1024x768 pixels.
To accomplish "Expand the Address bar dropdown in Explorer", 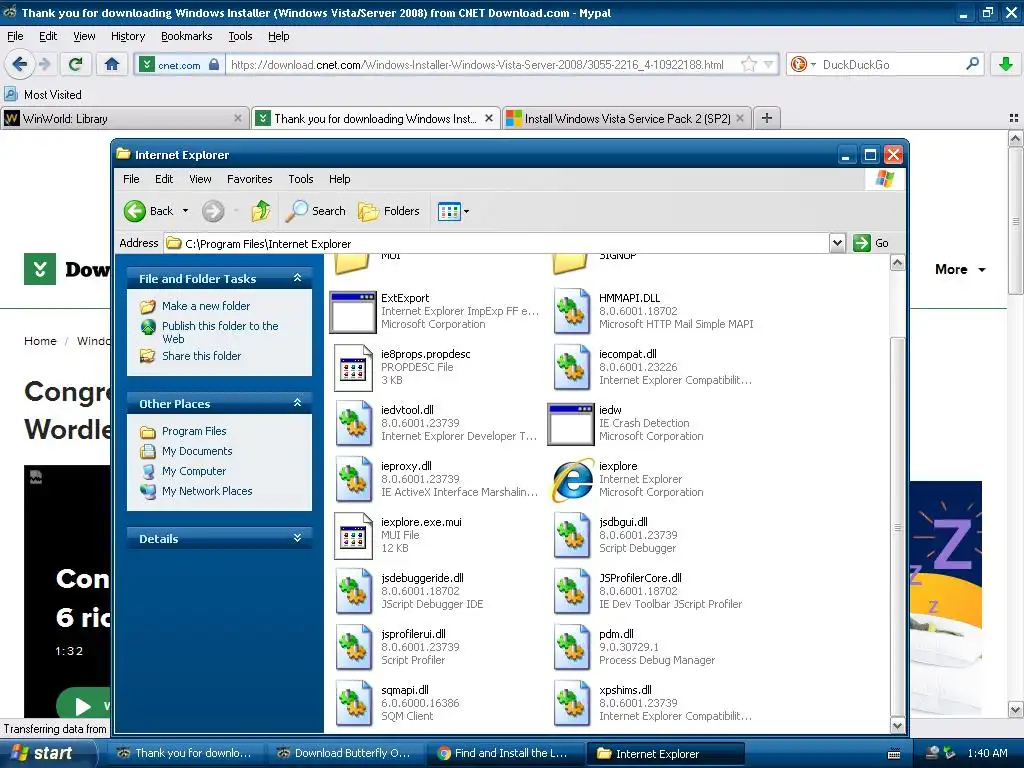I will [x=837, y=244].
